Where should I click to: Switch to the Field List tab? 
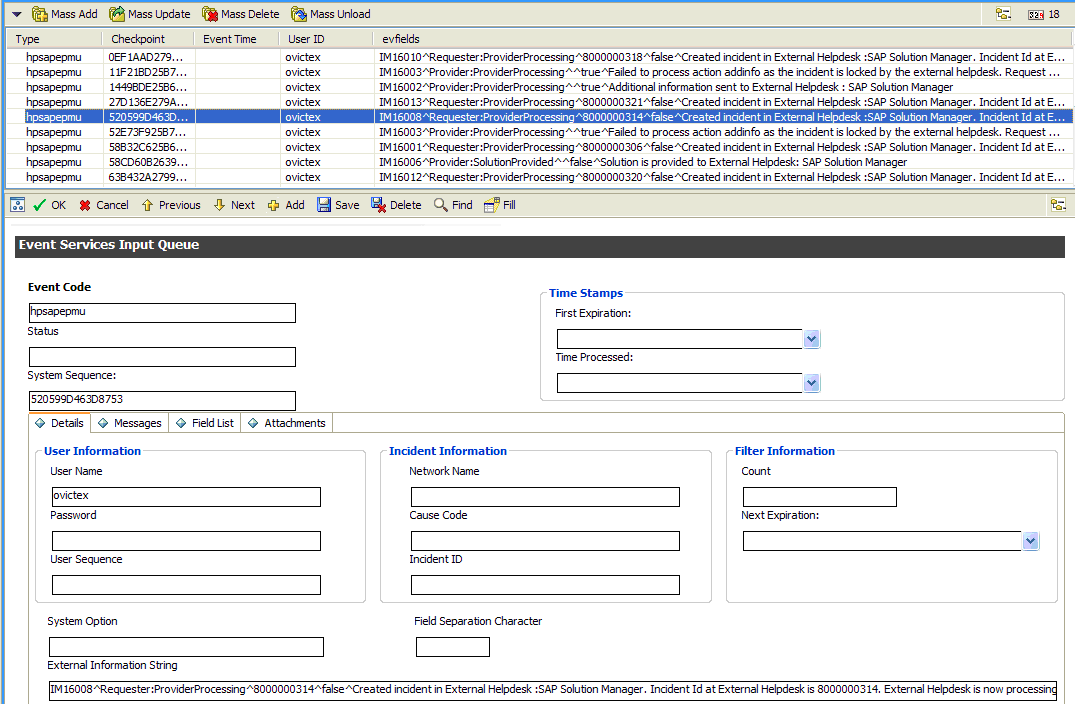coord(205,423)
